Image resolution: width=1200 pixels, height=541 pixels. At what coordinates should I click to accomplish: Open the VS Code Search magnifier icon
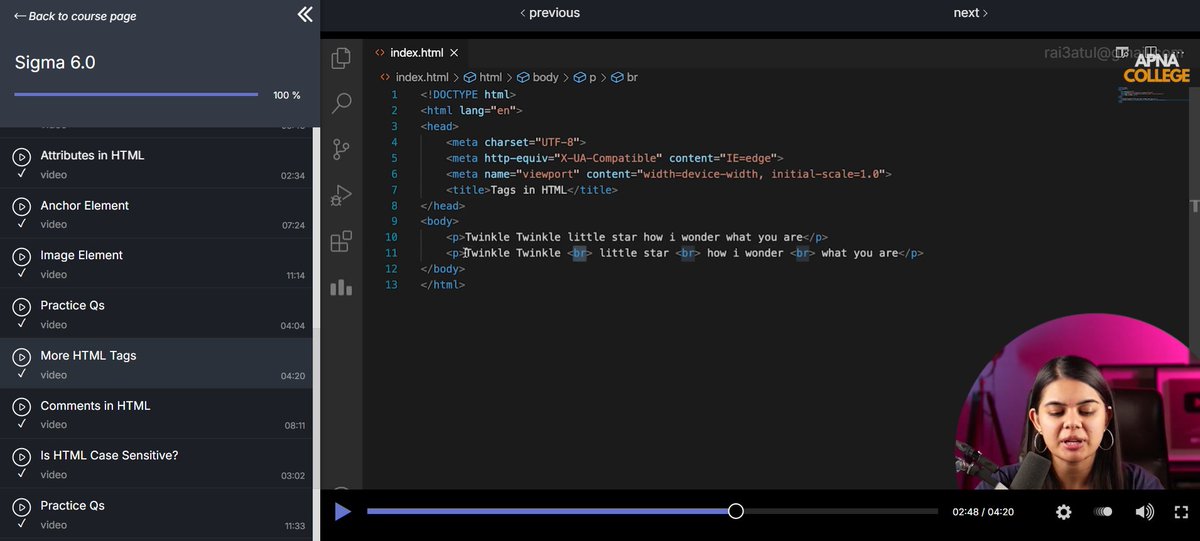point(341,103)
